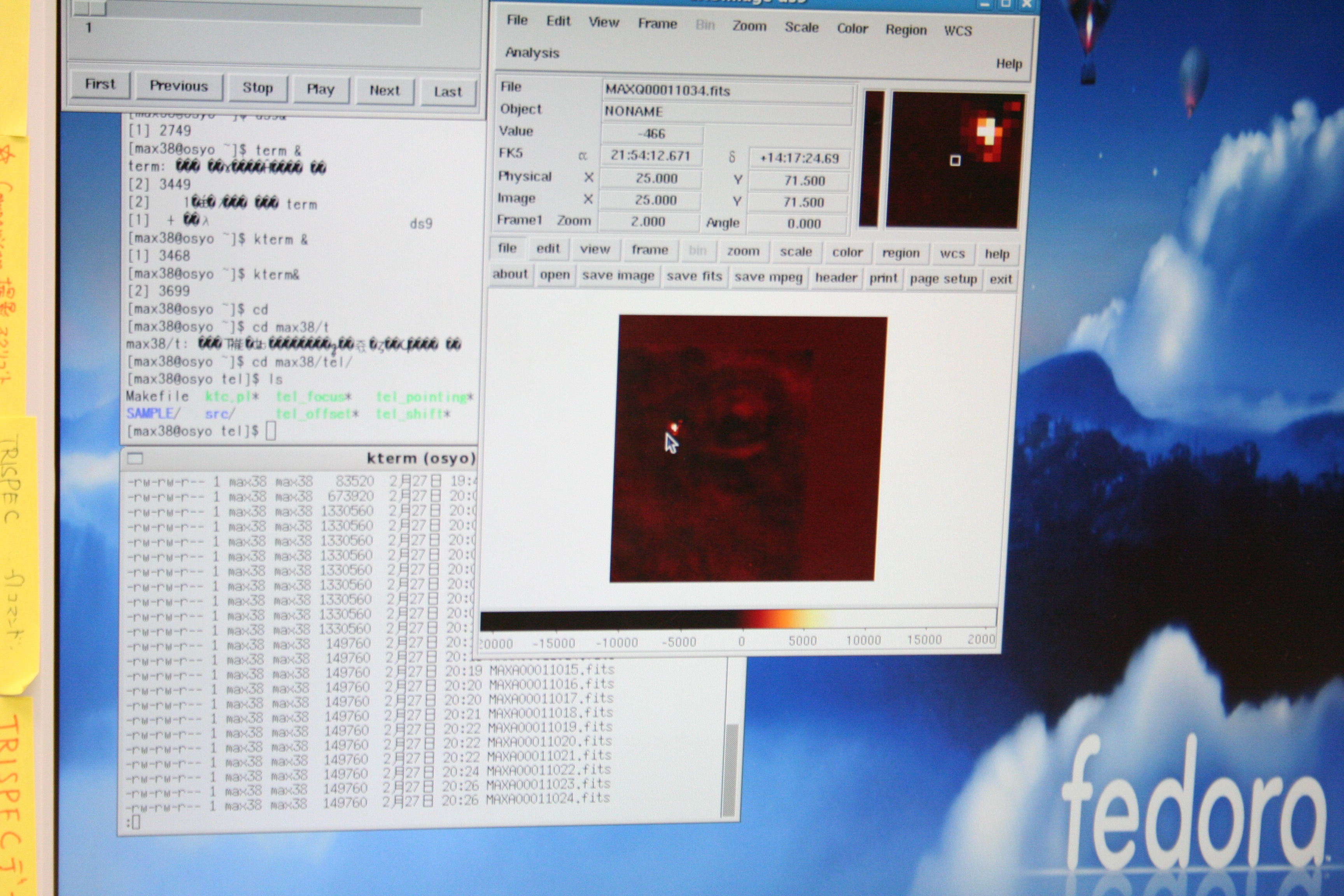Click the tel_focus entry in terminal
This screenshot has width=1344, height=896.
pyautogui.click(x=313, y=397)
